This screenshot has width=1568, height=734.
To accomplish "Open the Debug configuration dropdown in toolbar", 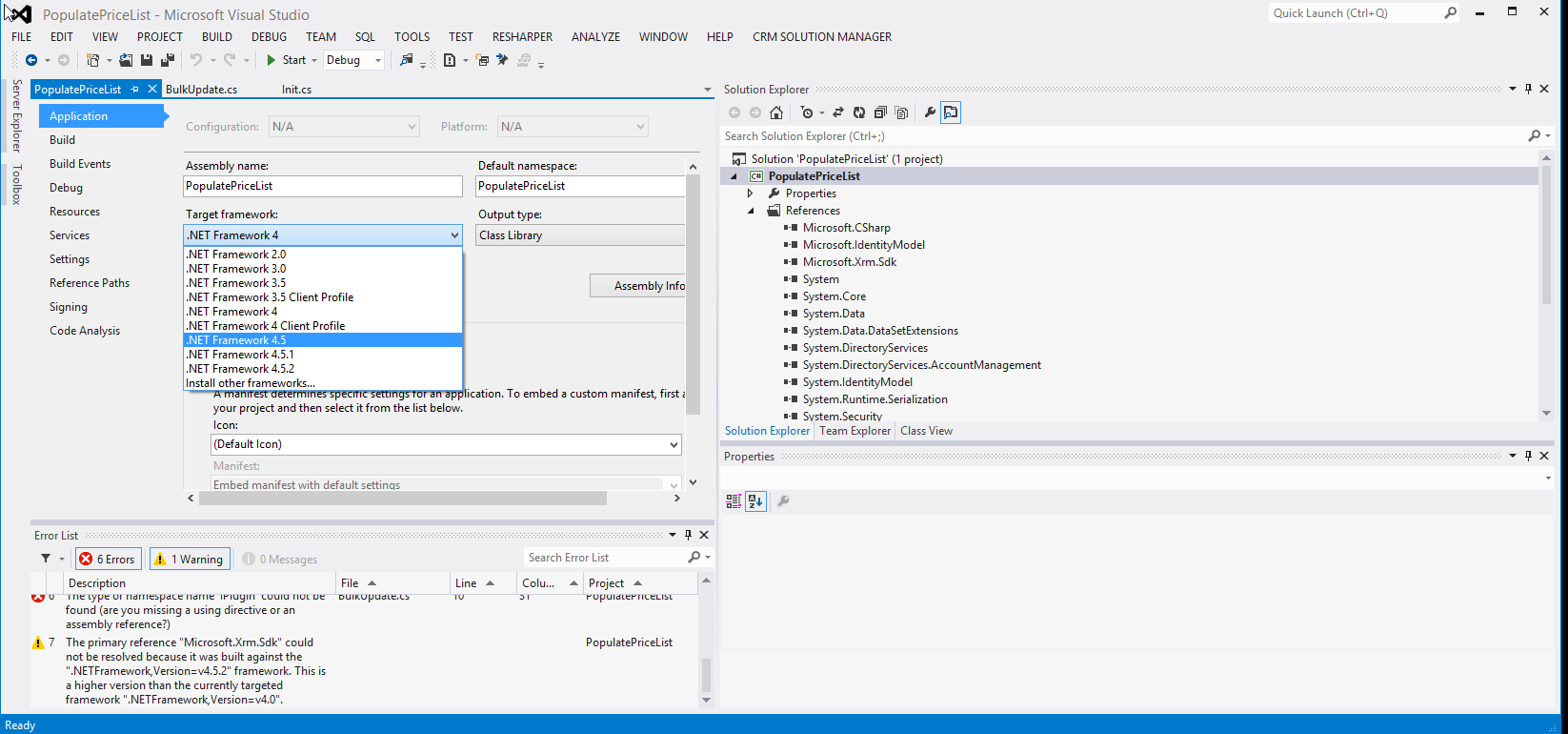I will 353,60.
